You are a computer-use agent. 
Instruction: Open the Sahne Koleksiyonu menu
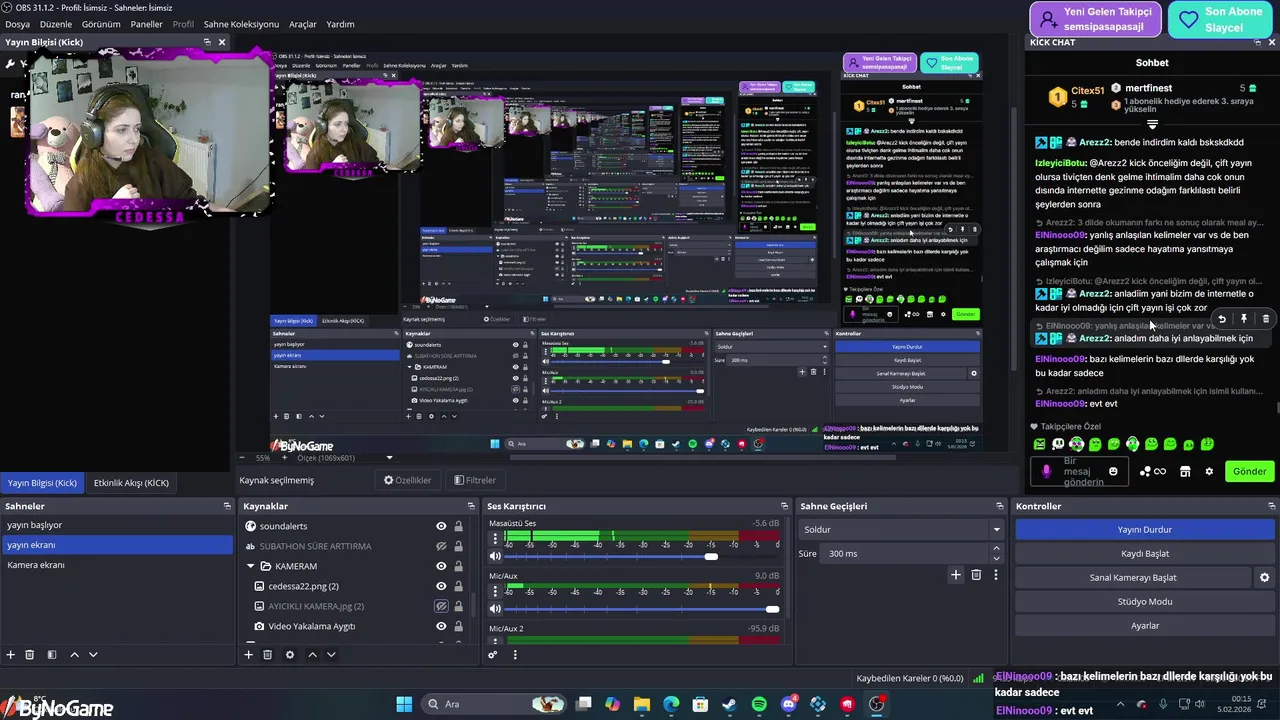241,24
